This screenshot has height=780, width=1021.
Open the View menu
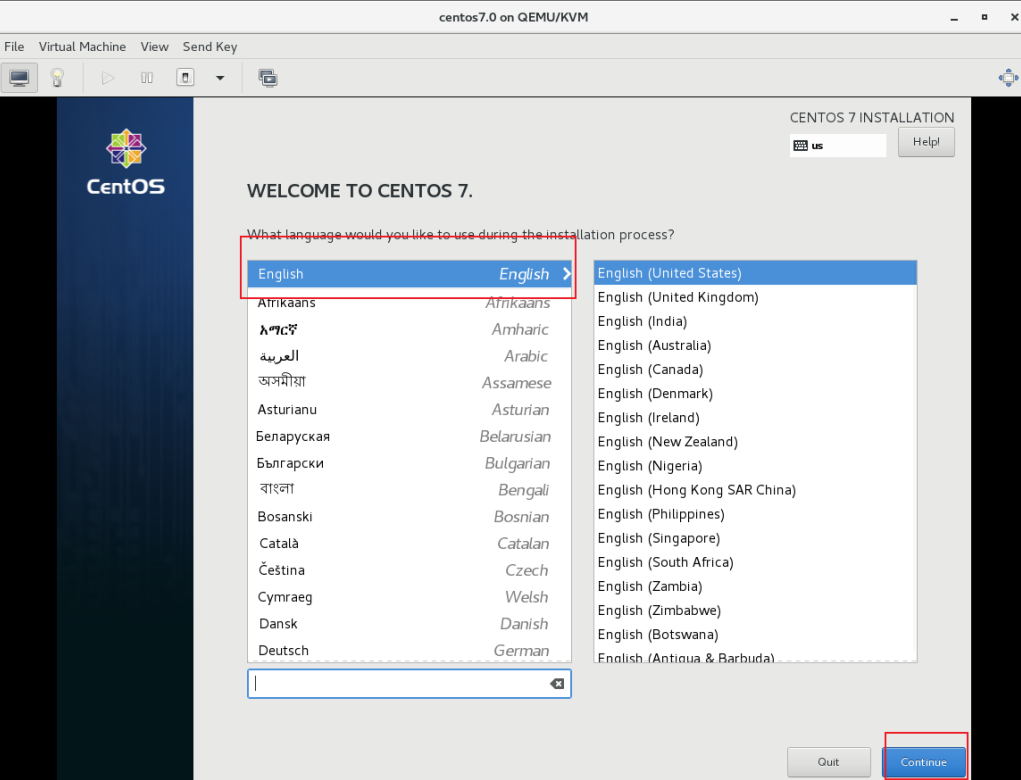click(x=154, y=47)
